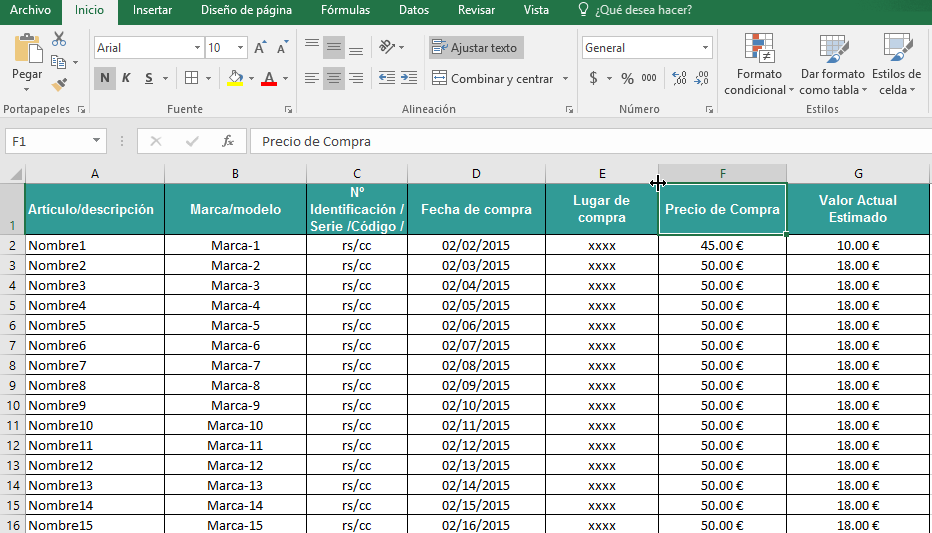Viewport: 932px width, 533px height.
Task: Open Número dialog launcher
Action: pyautogui.click(x=709, y=109)
